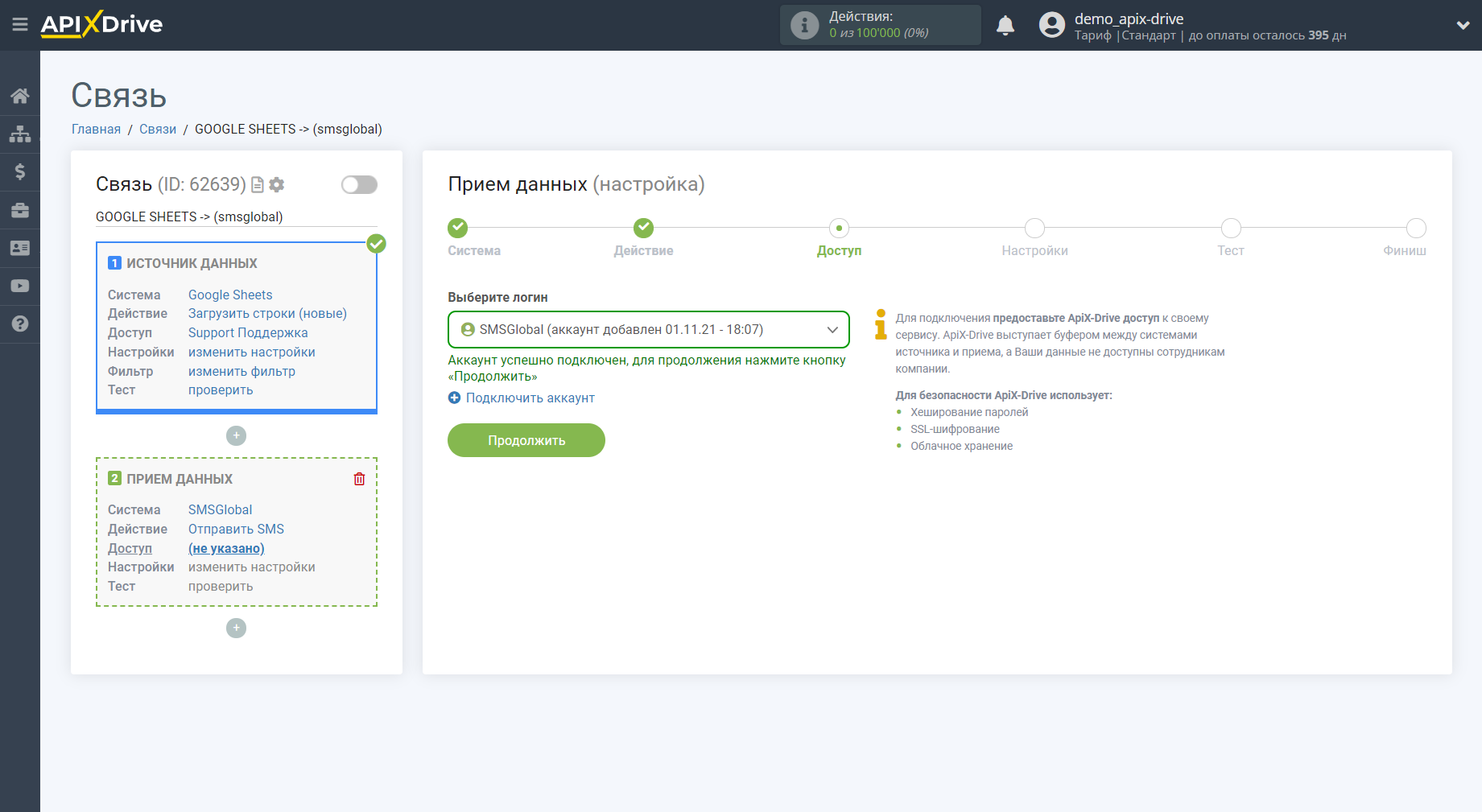
Task: Open the home sidebar icon
Action: click(20, 97)
